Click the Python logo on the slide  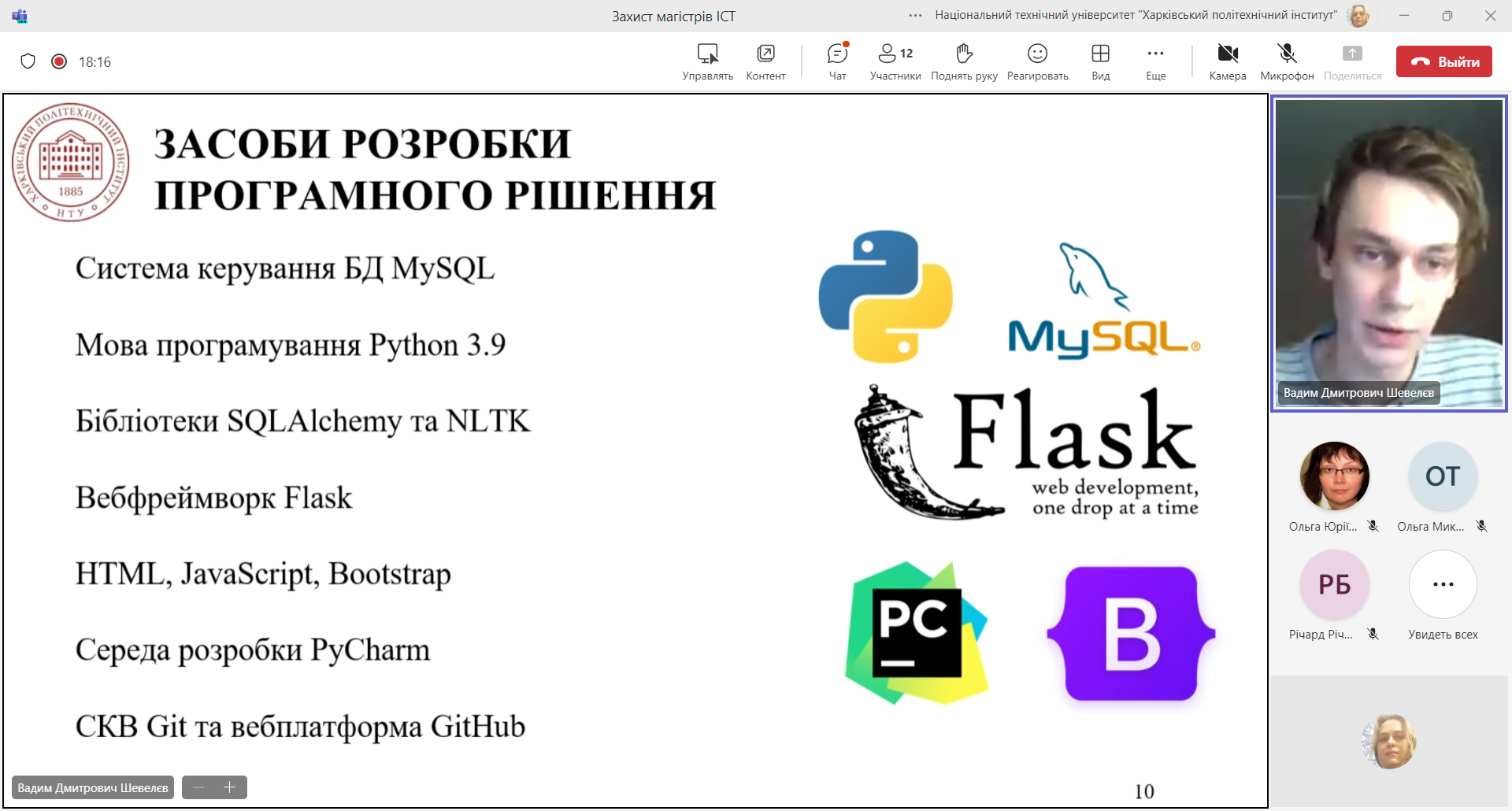pyautogui.click(x=886, y=296)
